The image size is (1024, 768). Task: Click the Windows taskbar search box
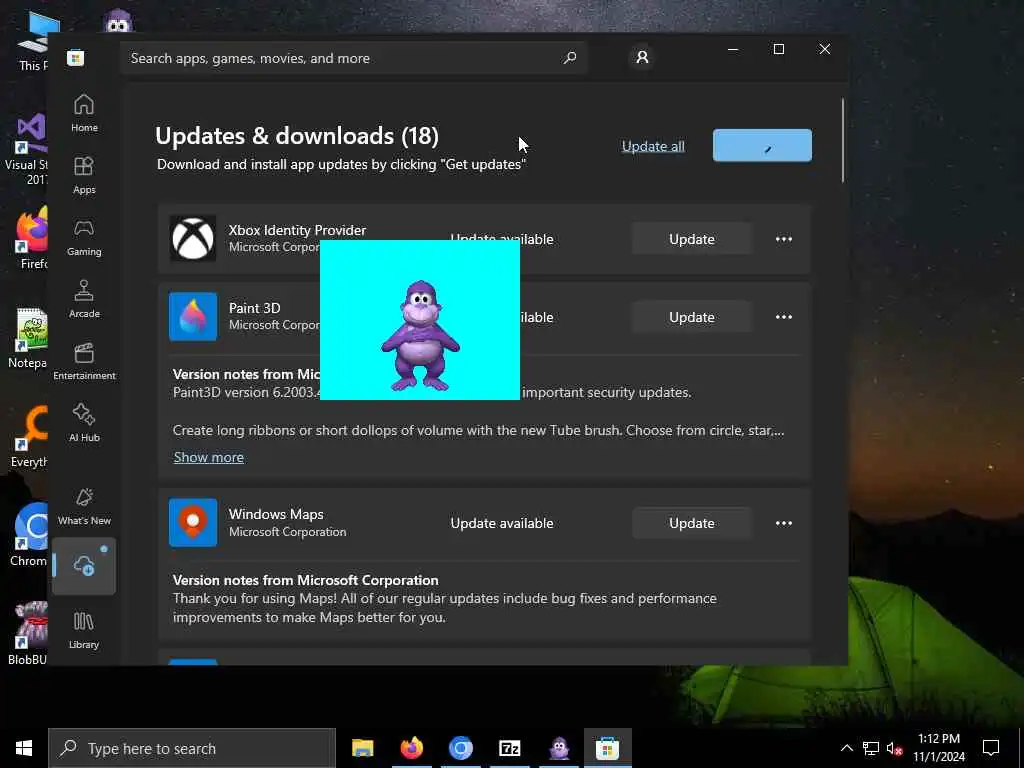(x=192, y=748)
